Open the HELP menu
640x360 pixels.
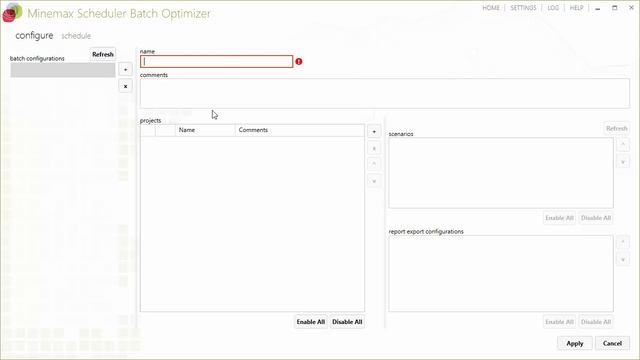(x=576, y=8)
